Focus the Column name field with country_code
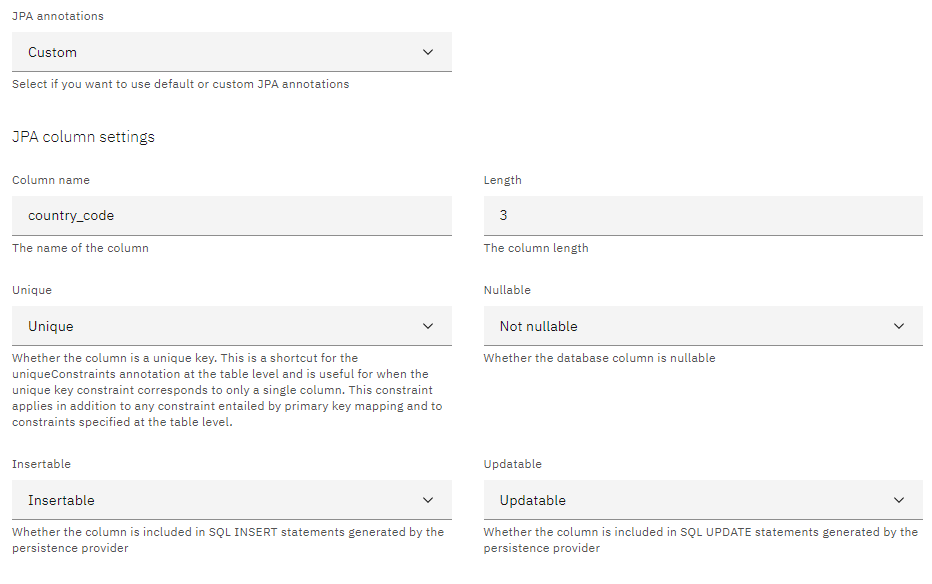932x584 pixels. point(231,215)
